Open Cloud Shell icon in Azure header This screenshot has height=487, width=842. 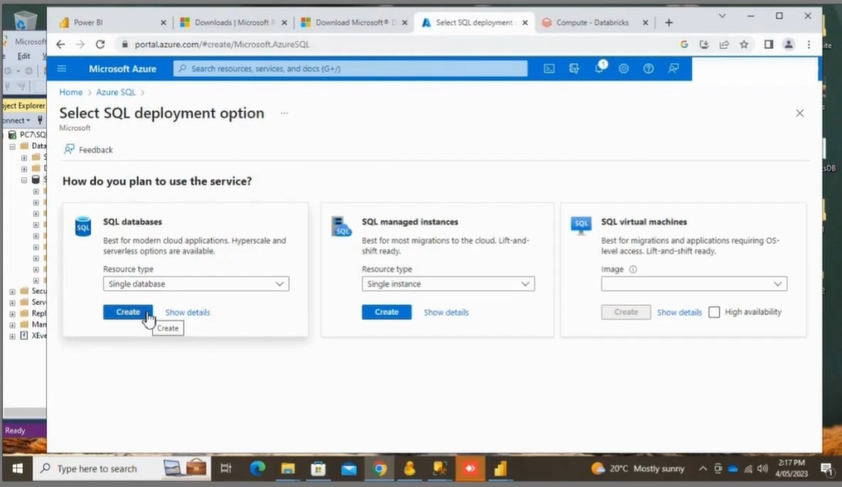549,69
